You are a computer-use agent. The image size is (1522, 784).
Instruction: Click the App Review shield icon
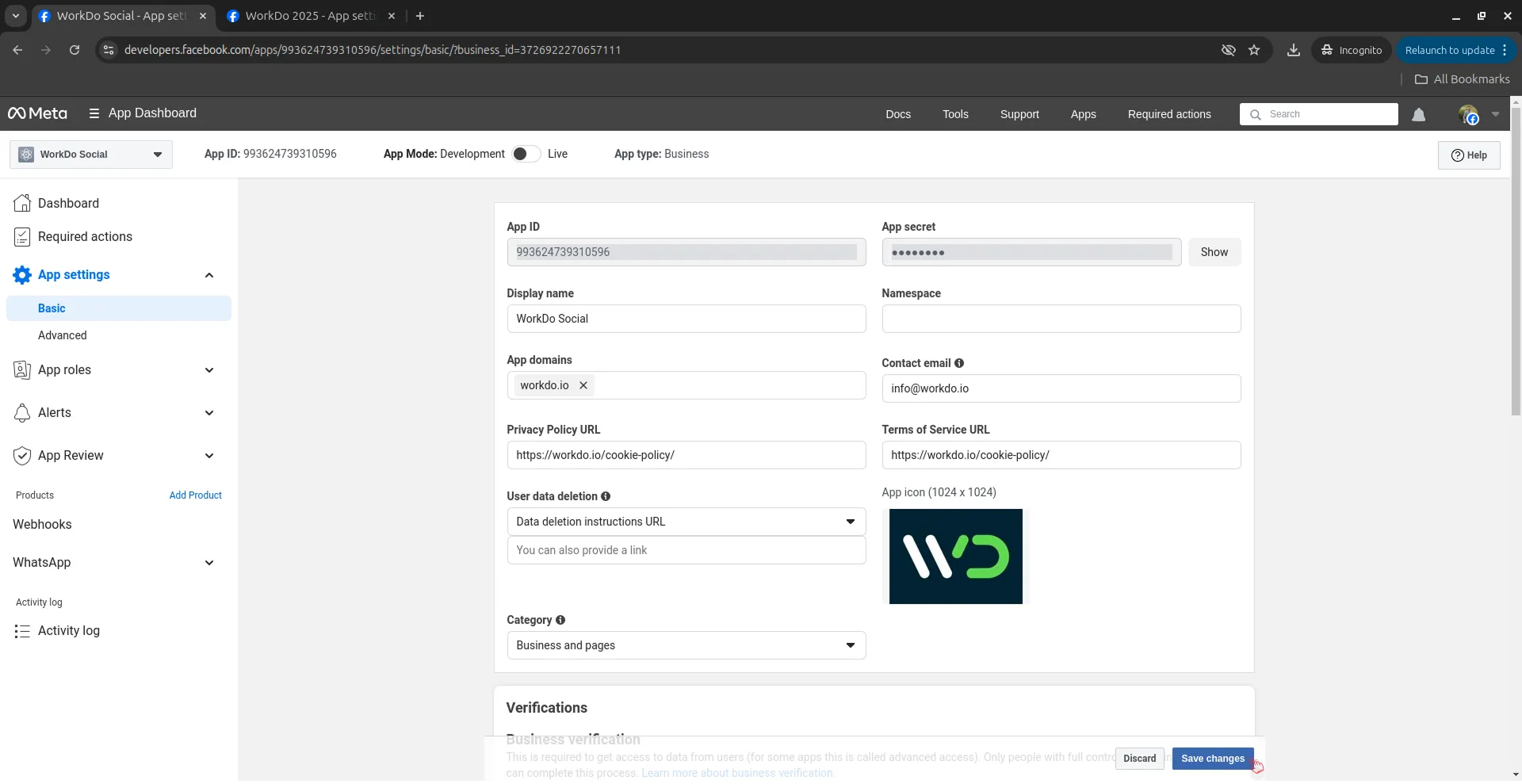pos(22,456)
